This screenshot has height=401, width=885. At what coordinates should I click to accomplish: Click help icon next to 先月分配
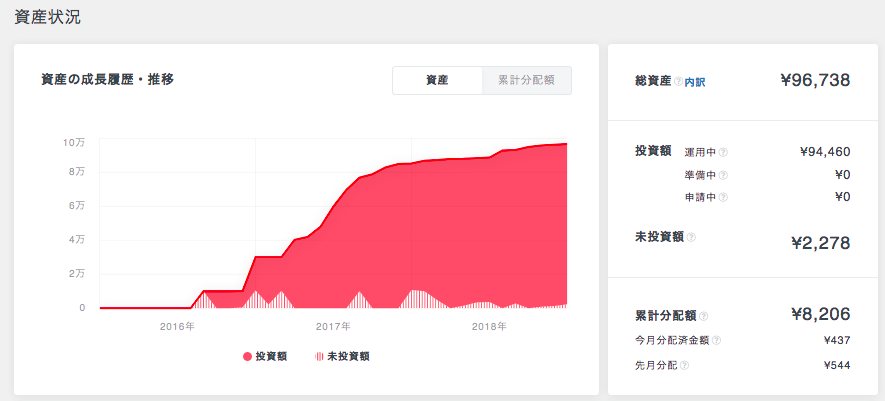click(685, 365)
